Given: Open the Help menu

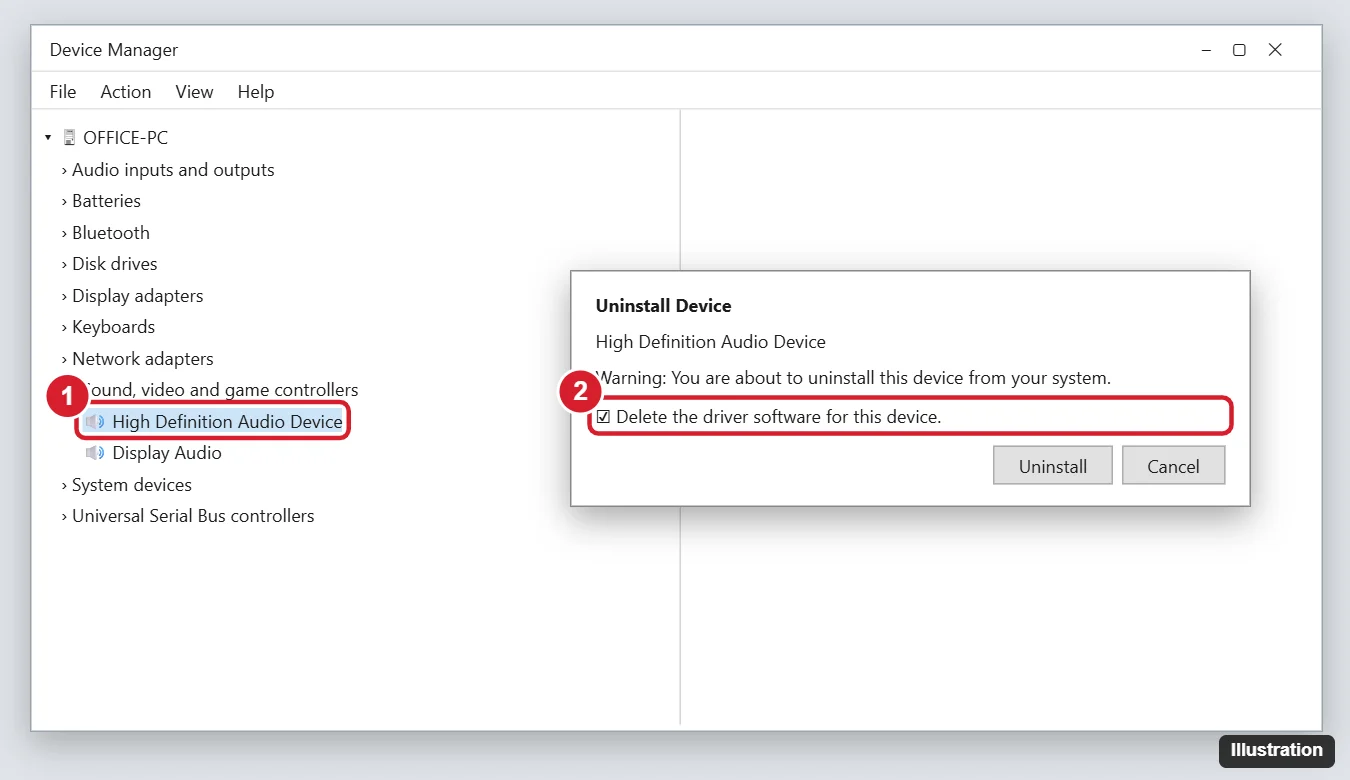Looking at the screenshot, I should (x=256, y=92).
